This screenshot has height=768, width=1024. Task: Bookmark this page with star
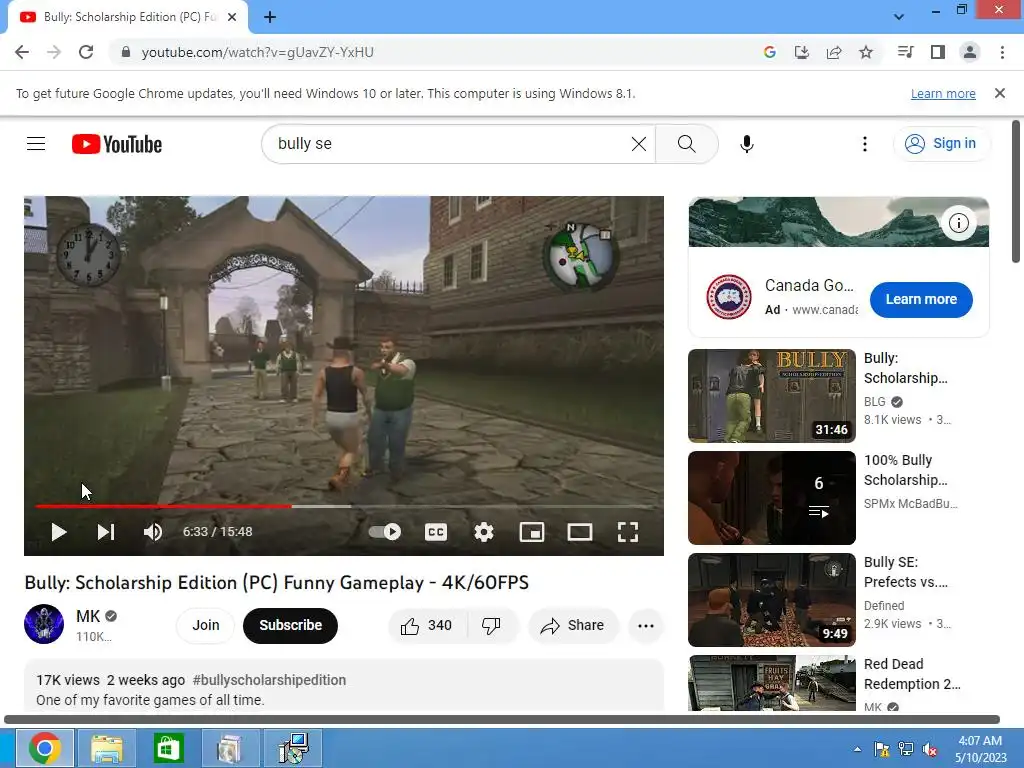[866, 52]
